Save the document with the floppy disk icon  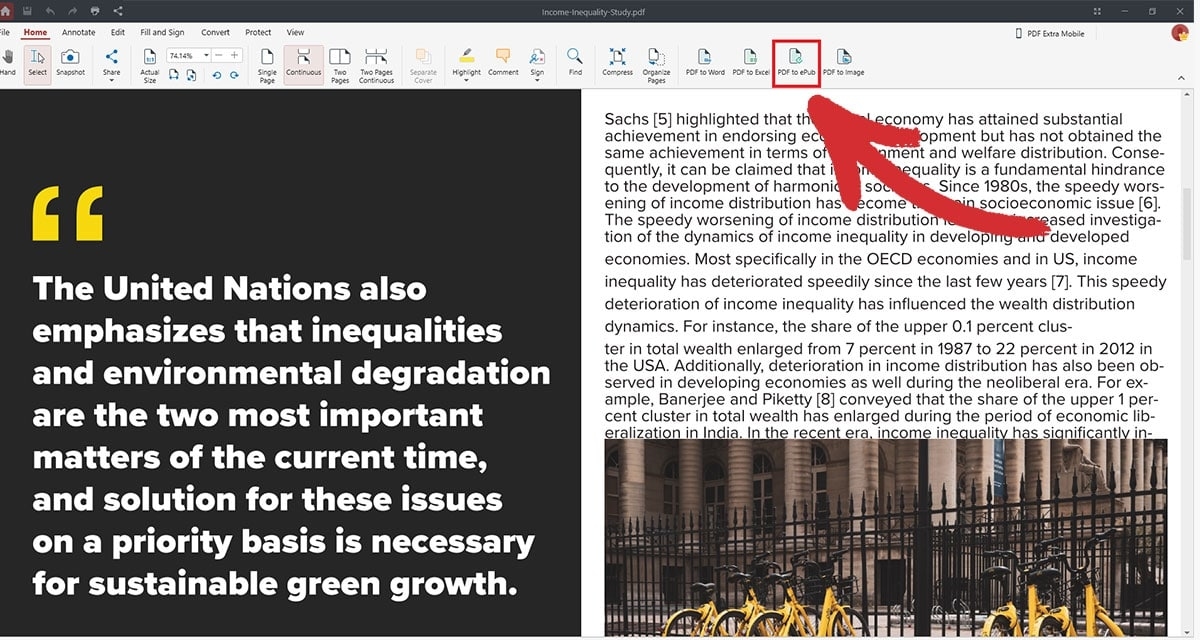[27, 11]
